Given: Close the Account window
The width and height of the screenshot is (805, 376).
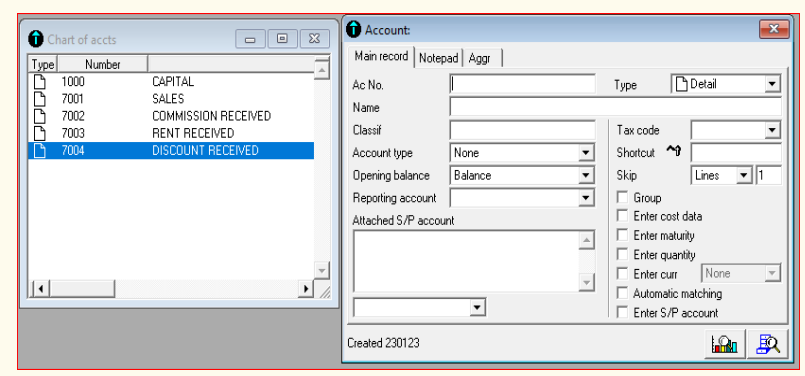Looking at the screenshot, I should pos(774,28).
